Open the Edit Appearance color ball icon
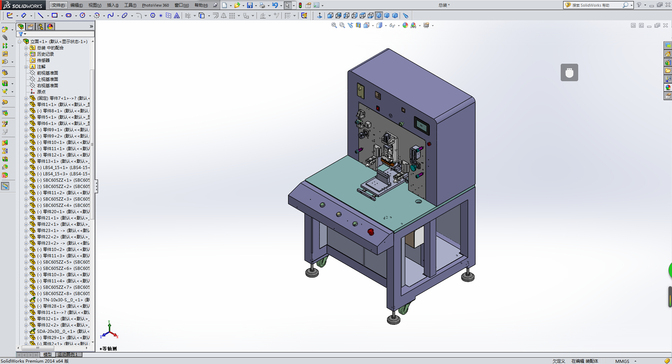The width and height of the screenshot is (672, 364). tap(405, 25)
